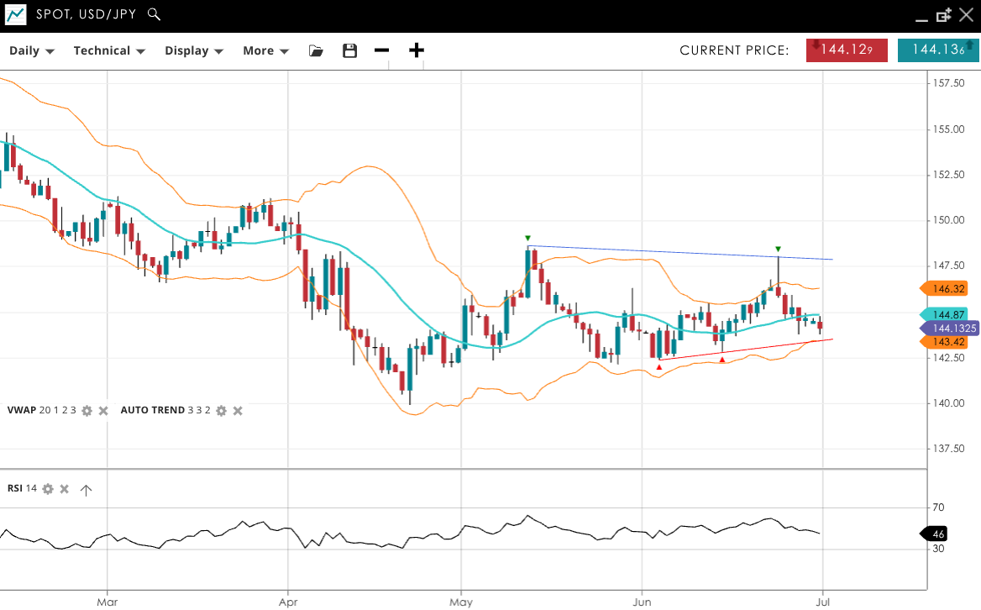This screenshot has width=981, height=610.
Task: Open the More menu
Action: (265, 51)
